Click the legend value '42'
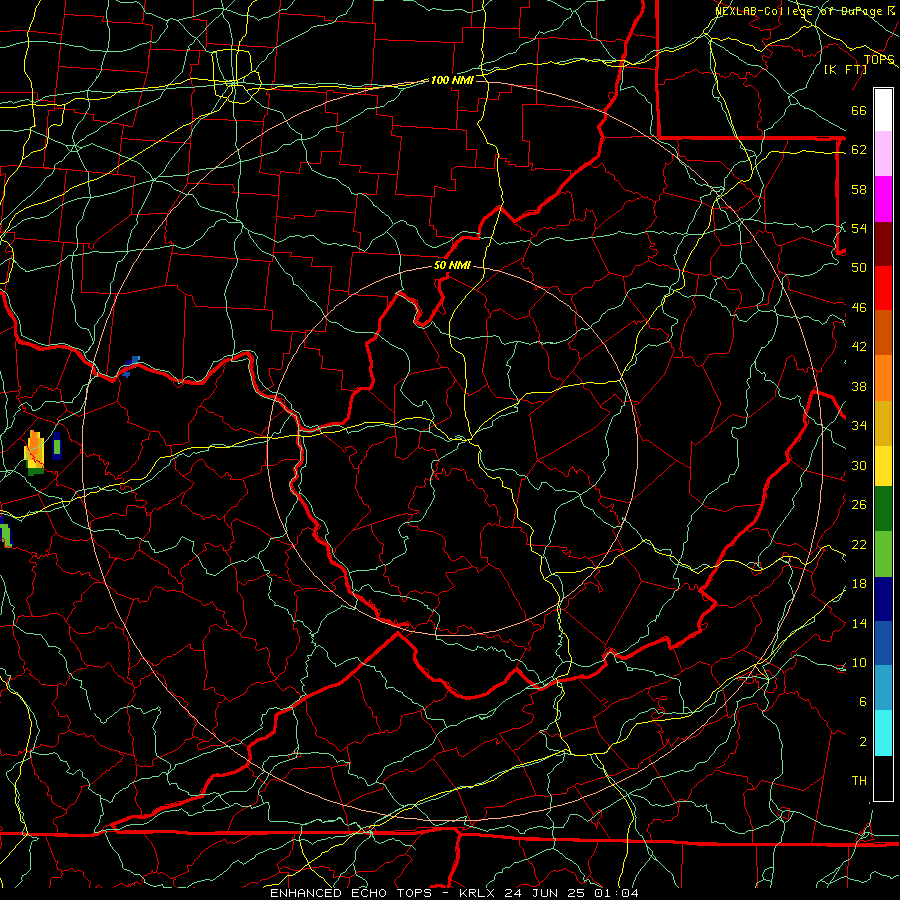Viewport: 900px width, 900px height. tap(859, 347)
